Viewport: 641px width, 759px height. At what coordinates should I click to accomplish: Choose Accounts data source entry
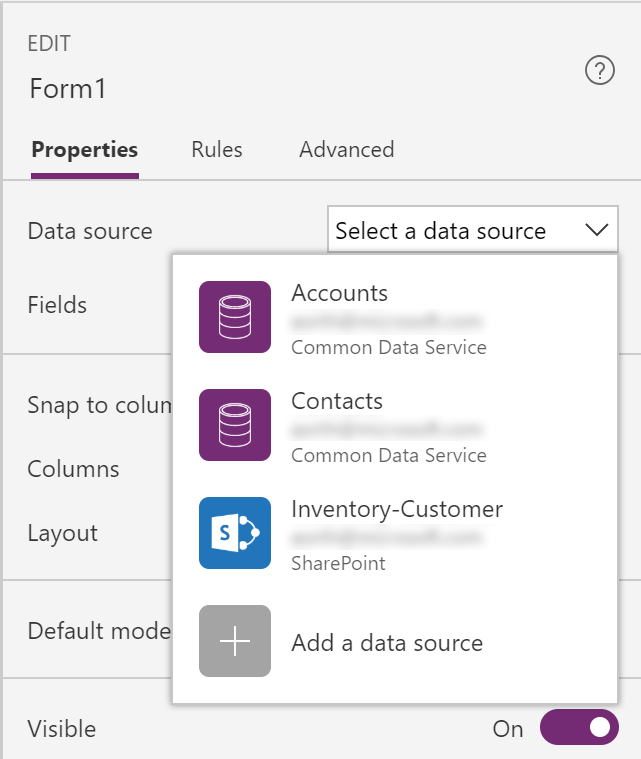point(395,317)
